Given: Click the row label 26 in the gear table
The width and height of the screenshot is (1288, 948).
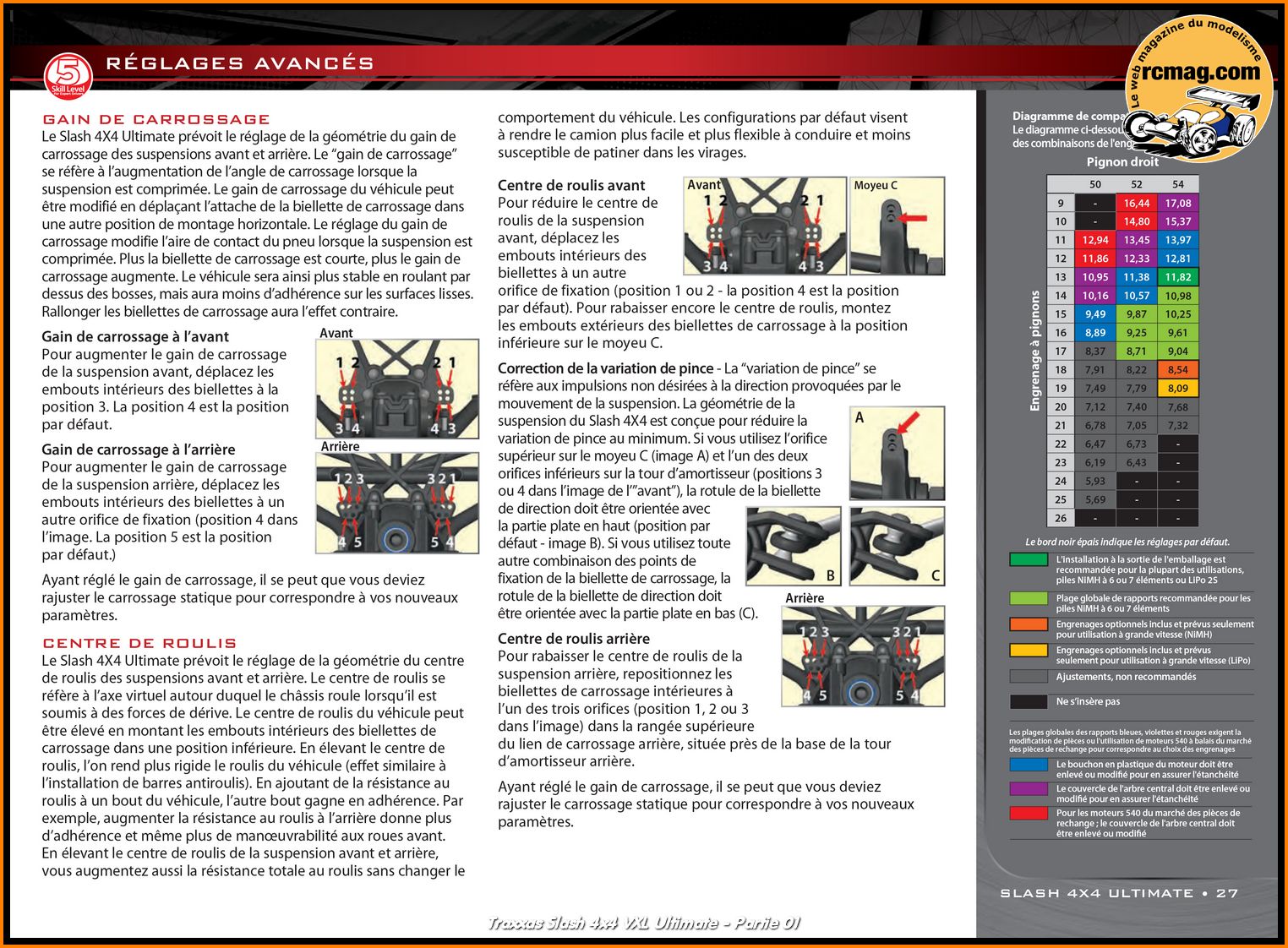Looking at the screenshot, I should click(1061, 518).
